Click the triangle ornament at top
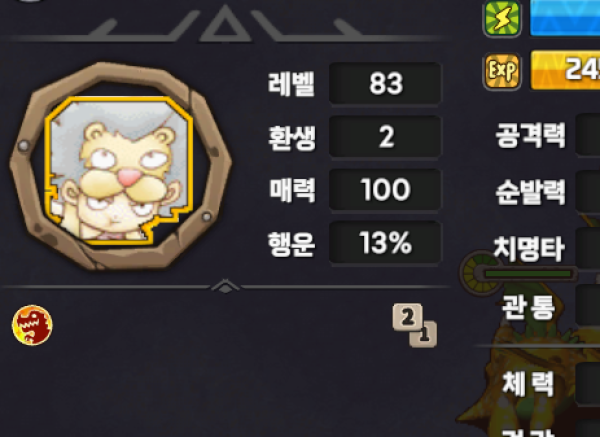The width and height of the screenshot is (600, 437). point(225,24)
